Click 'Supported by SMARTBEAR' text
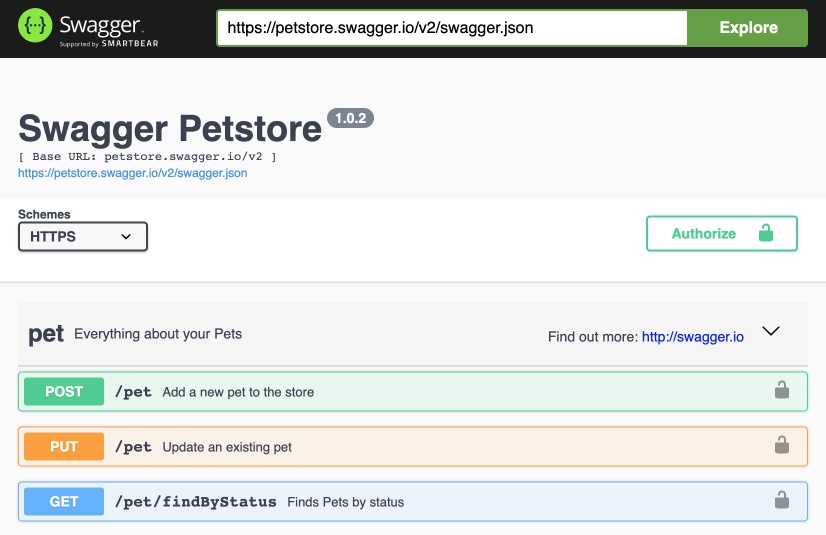This screenshot has height=535, width=826. pyautogui.click(x=109, y=44)
